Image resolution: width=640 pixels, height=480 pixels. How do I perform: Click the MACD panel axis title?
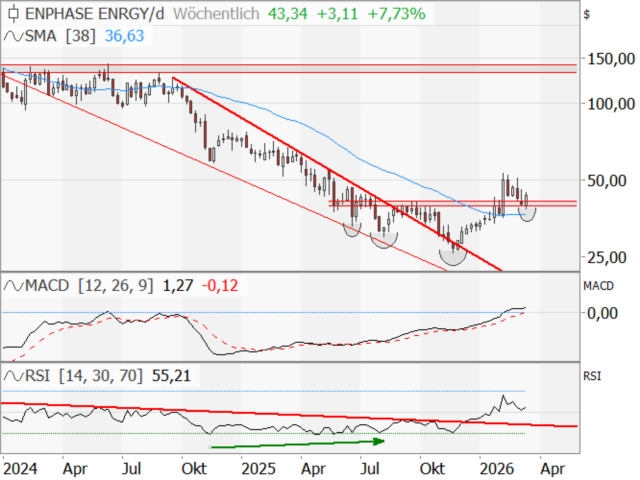click(x=598, y=286)
